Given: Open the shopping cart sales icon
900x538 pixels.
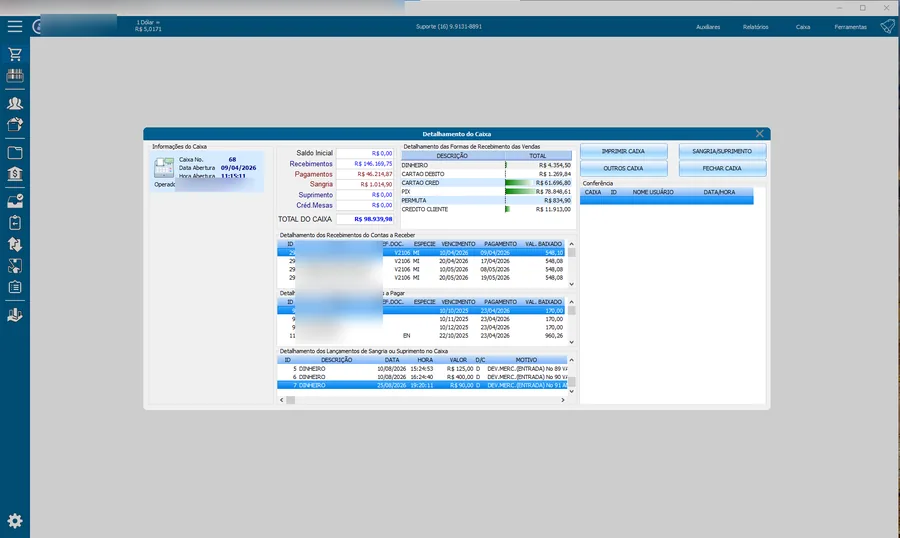Looking at the screenshot, I should pos(15,54).
